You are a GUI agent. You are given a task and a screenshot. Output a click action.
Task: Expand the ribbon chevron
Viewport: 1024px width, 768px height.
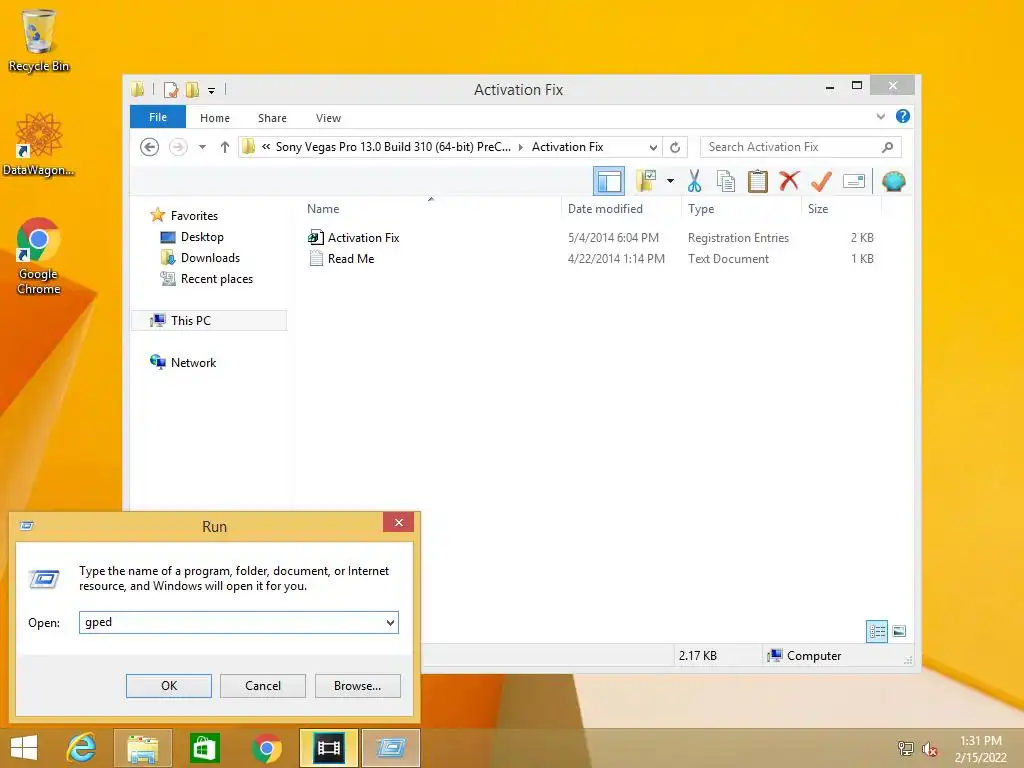[x=880, y=116]
